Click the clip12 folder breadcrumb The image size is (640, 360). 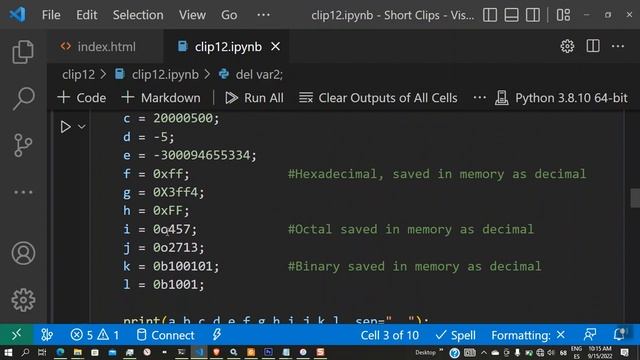pos(78,74)
